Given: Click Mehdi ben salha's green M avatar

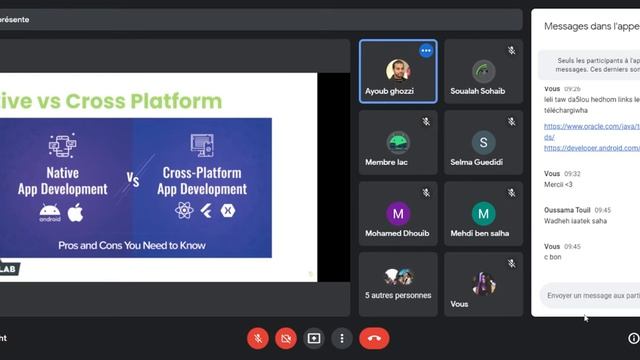Looking at the screenshot, I should [x=483, y=213].
